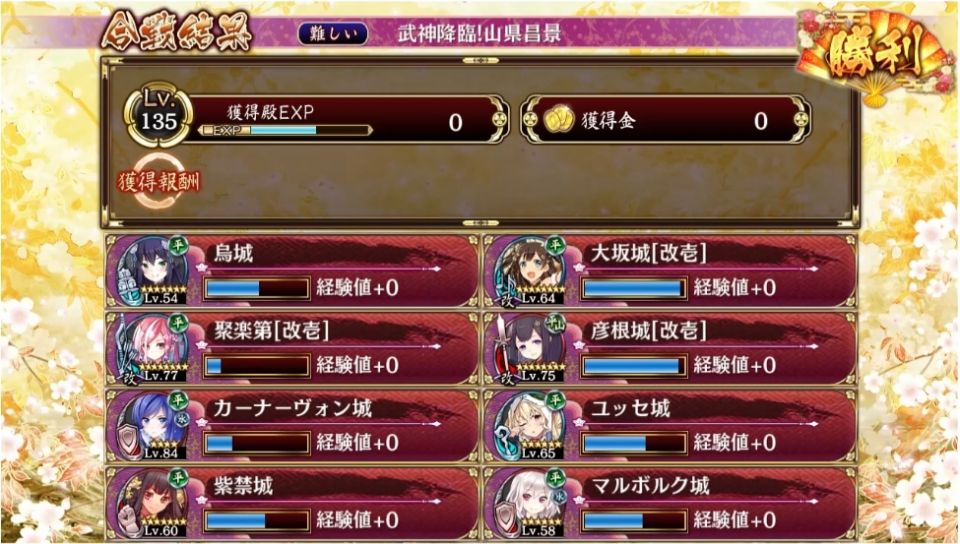This screenshot has height=544, width=960.
Task: Click the 獲得殿EXP progress bar
Action: pyautogui.click(x=285, y=130)
